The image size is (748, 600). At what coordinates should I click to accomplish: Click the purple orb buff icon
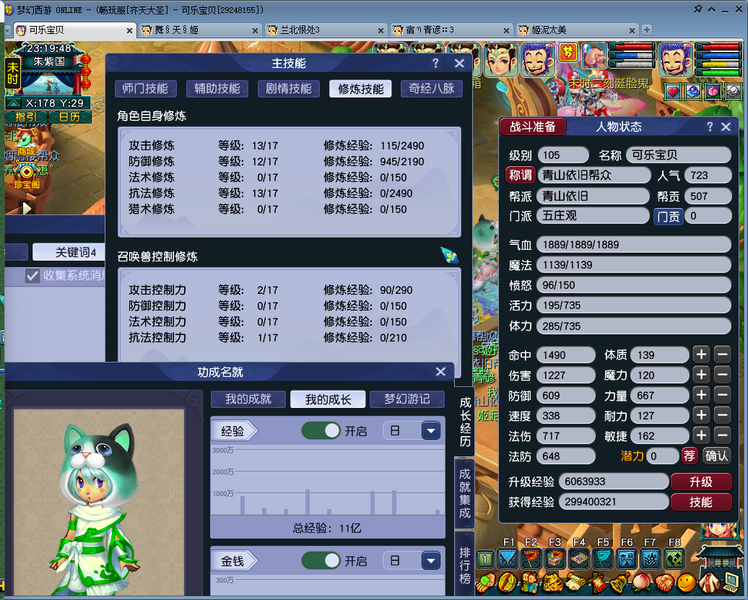pos(693,91)
